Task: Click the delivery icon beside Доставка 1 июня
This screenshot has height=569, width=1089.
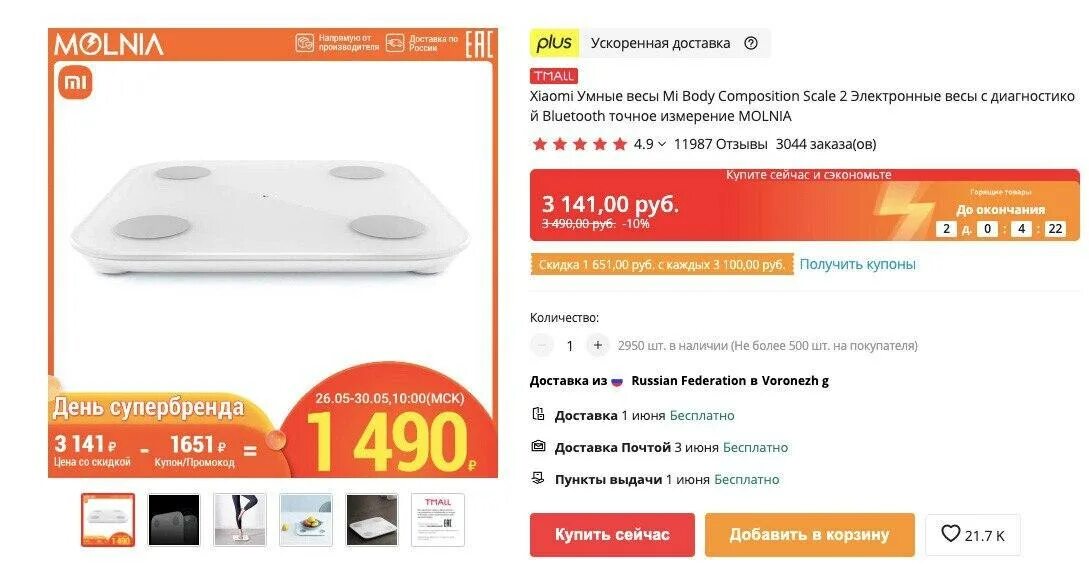Action: pos(538,415)
